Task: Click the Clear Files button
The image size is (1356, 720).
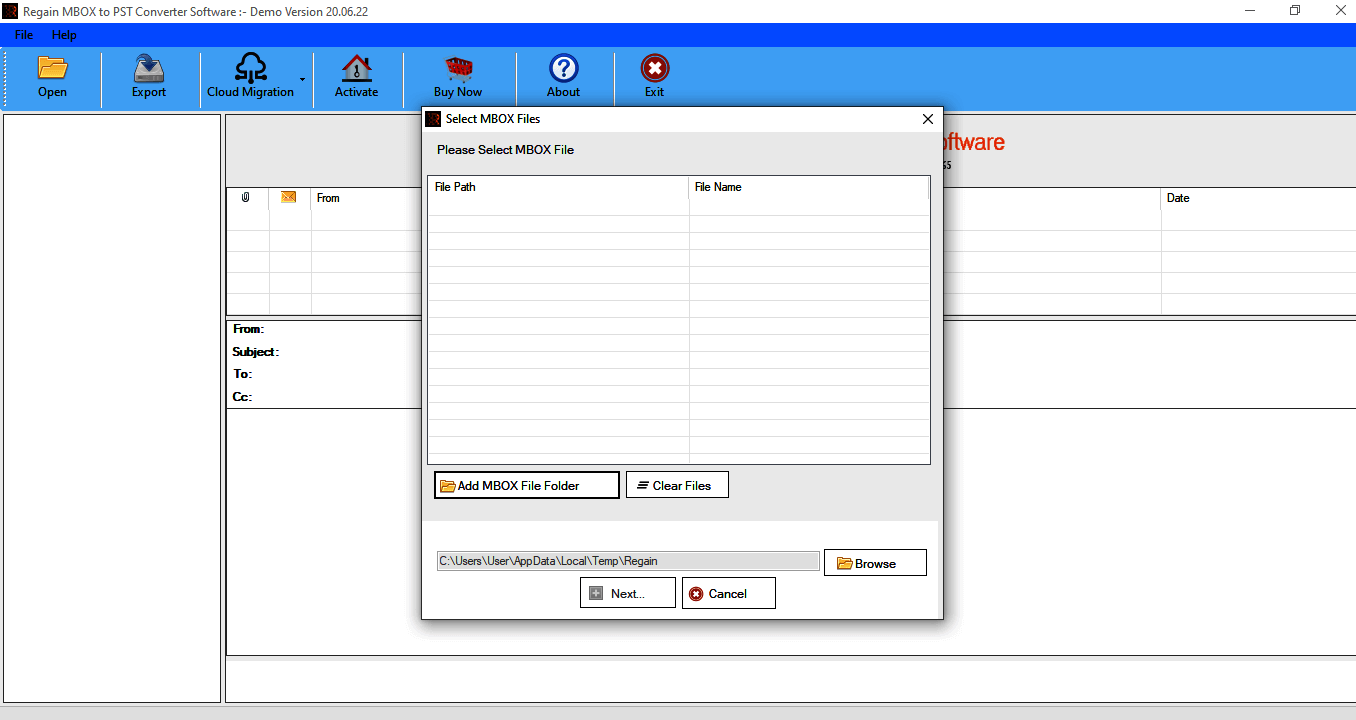Action: (677, 485)
